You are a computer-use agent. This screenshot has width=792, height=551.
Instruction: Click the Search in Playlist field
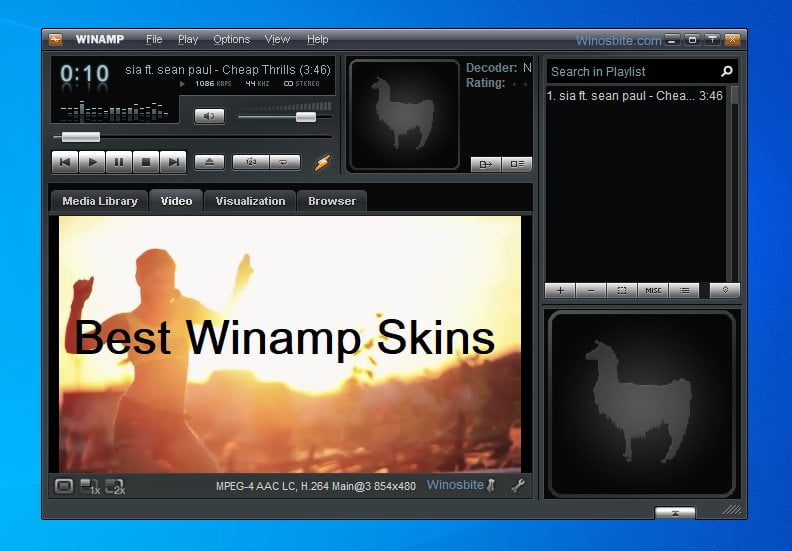click(633, 72)
